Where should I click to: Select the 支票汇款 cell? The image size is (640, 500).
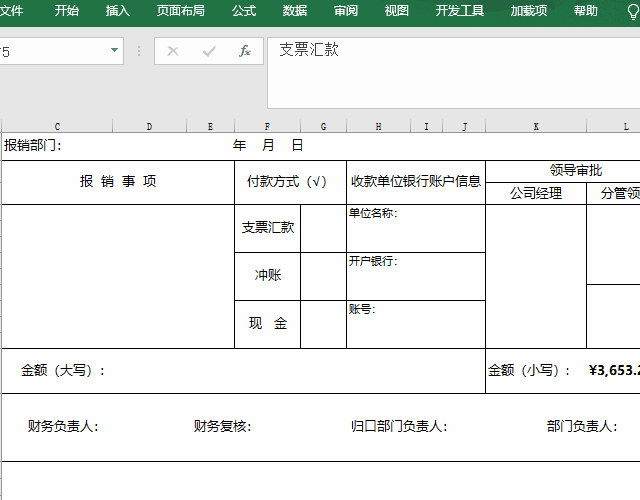[267, 228]
